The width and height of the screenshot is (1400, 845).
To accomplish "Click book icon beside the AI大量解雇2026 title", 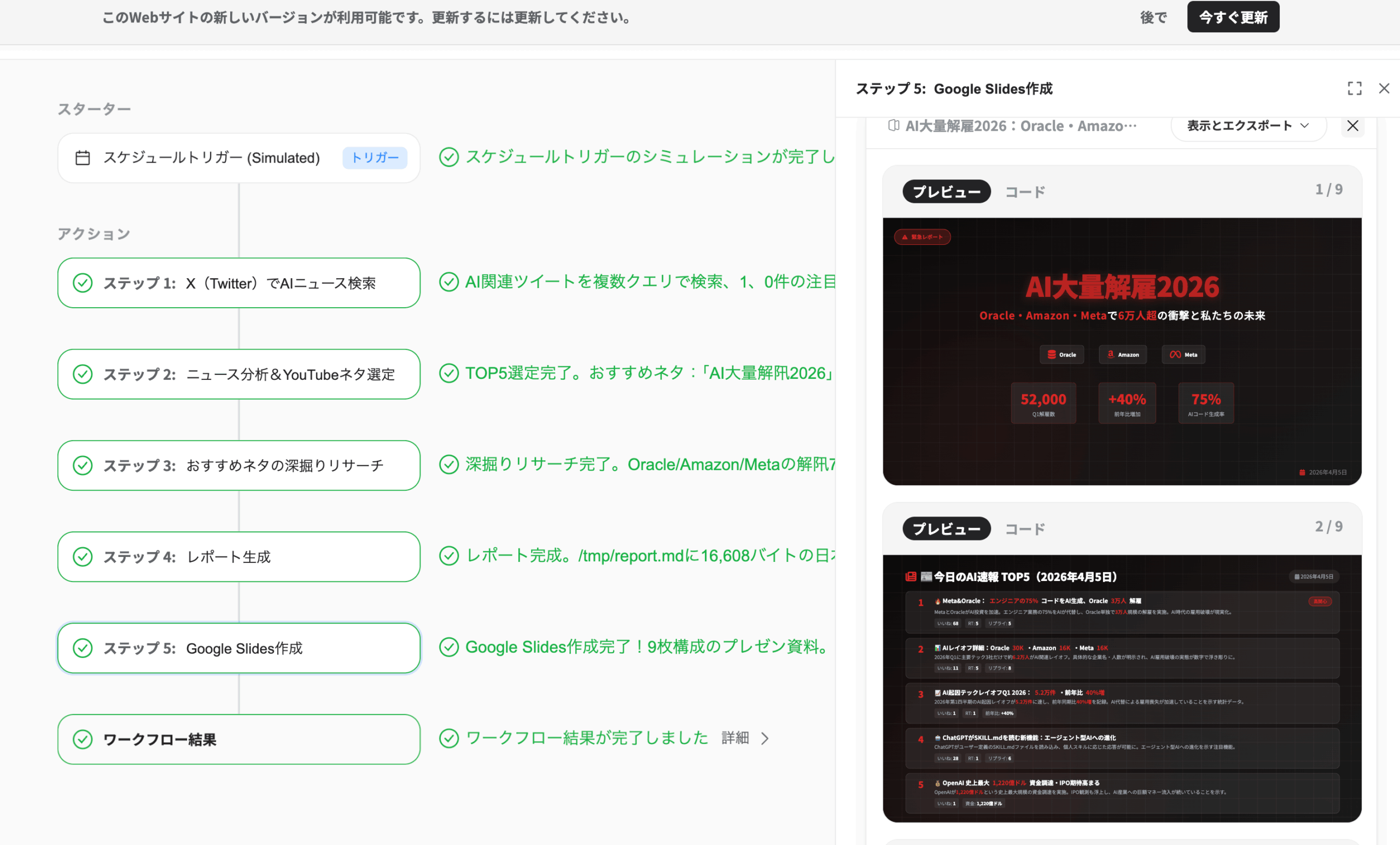I will coord(893,126).
